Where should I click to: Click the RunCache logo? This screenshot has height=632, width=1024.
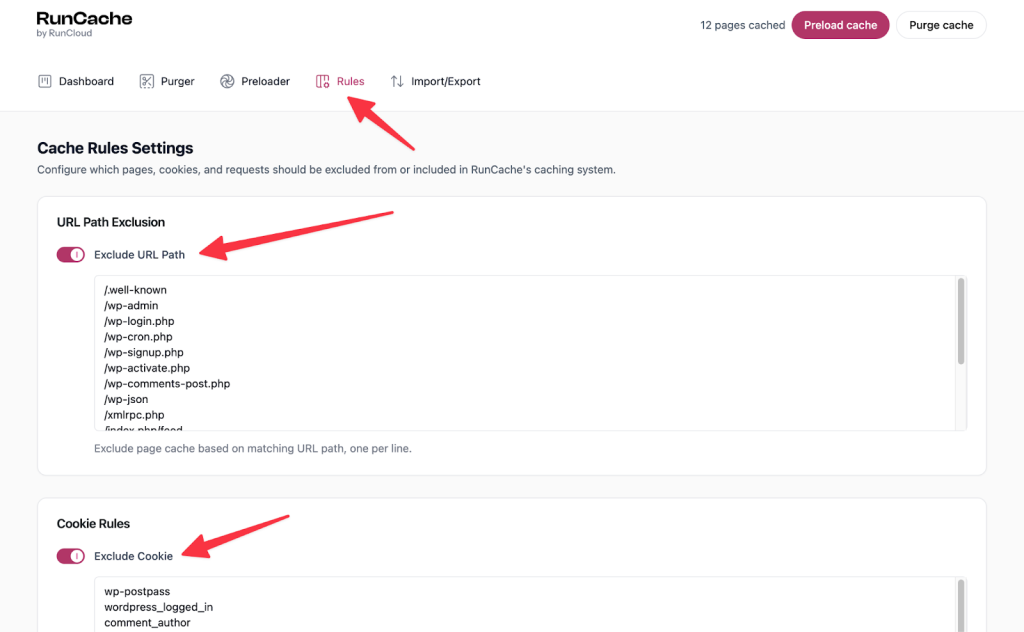coord(84,24)
